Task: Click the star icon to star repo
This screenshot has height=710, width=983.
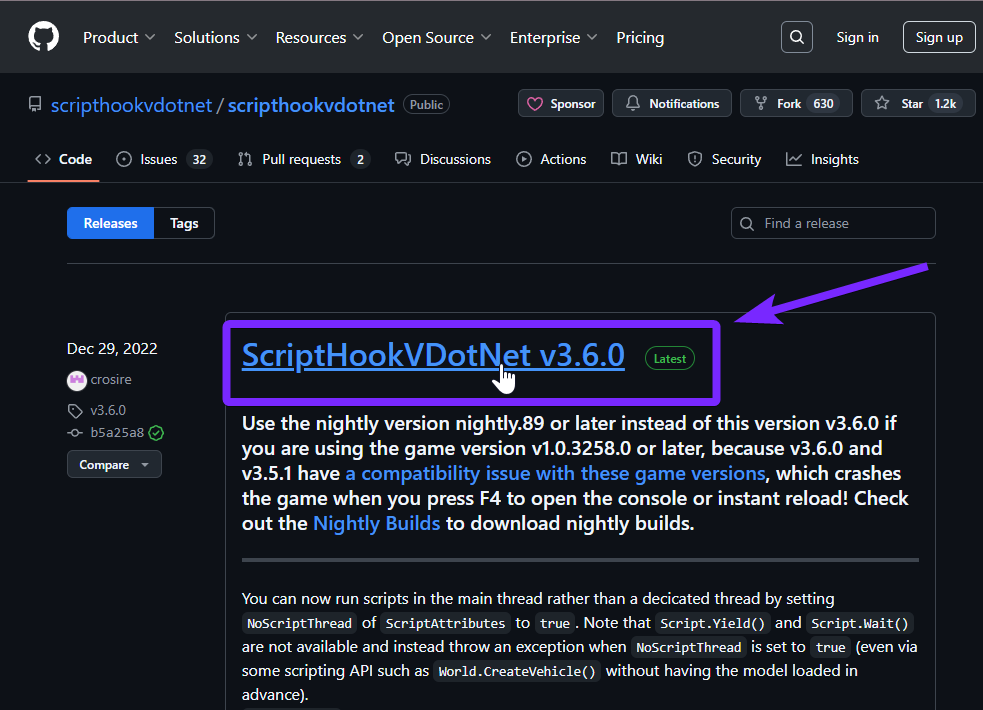Action: pos(882,103)
